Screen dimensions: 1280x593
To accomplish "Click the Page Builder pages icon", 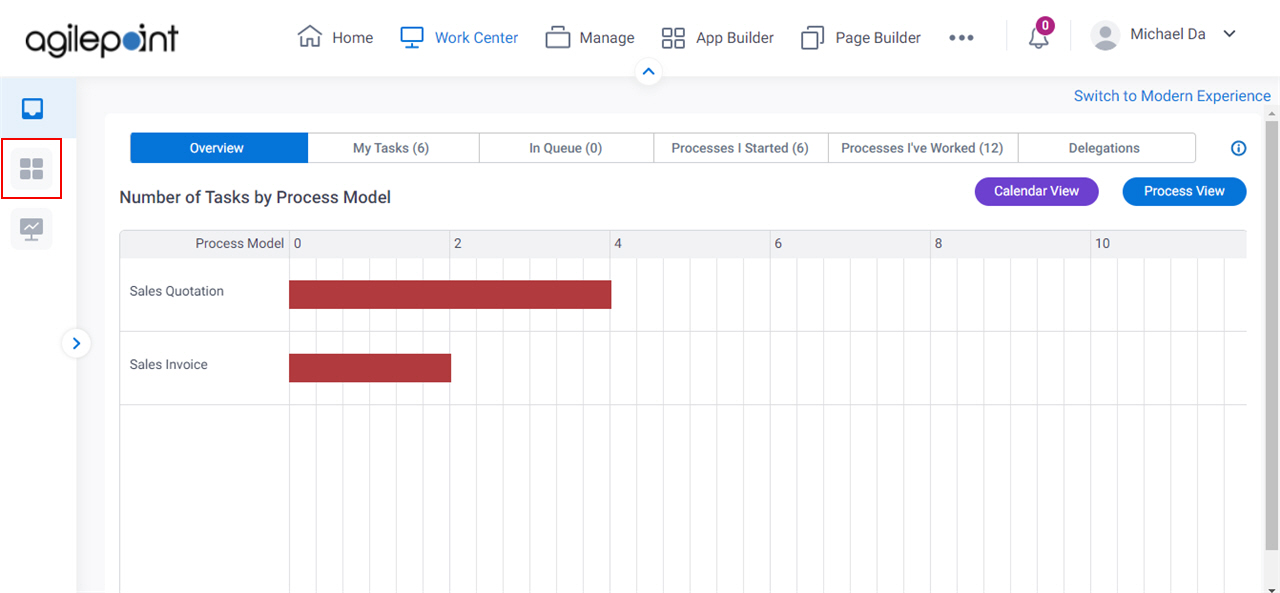I will tap(812, 38).
